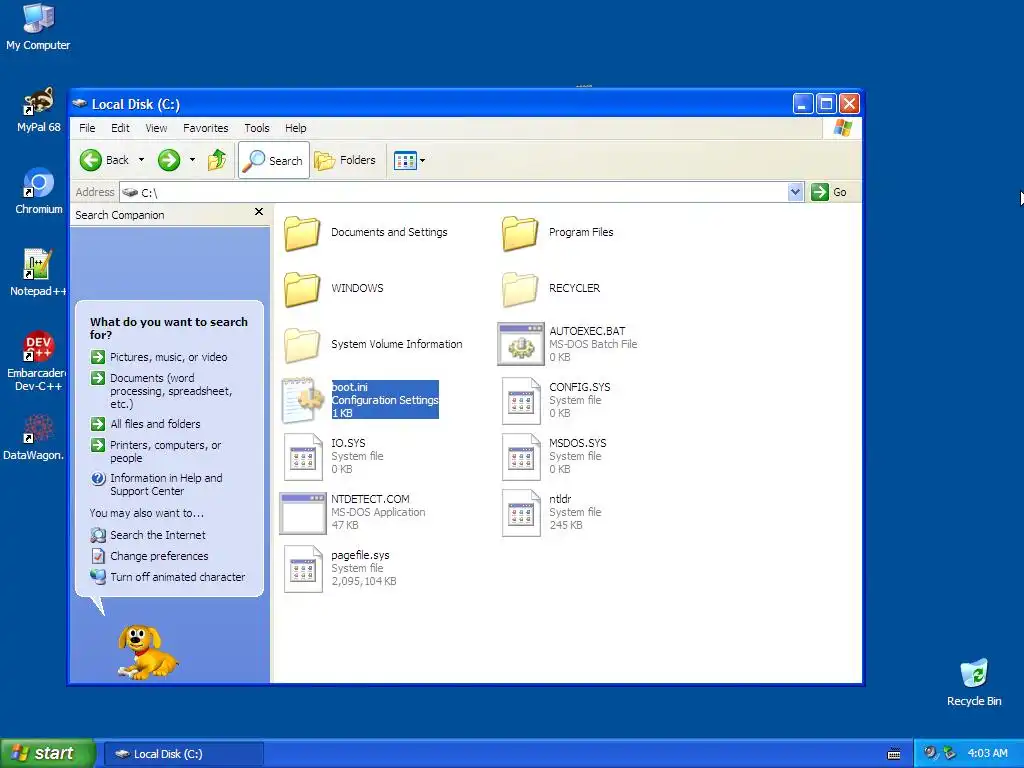
Task: Open the Views button
Action: [x=405, y=160]
